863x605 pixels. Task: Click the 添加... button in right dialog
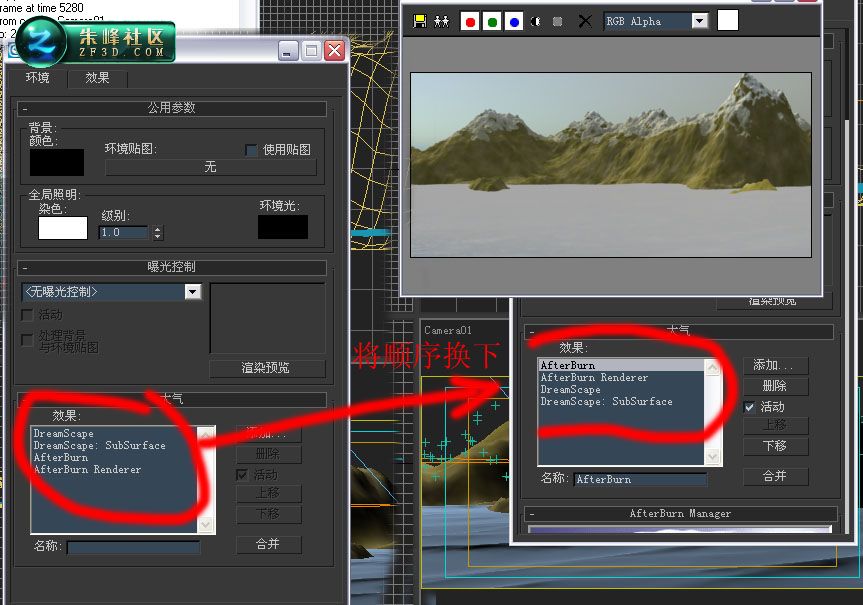(775, 365)
